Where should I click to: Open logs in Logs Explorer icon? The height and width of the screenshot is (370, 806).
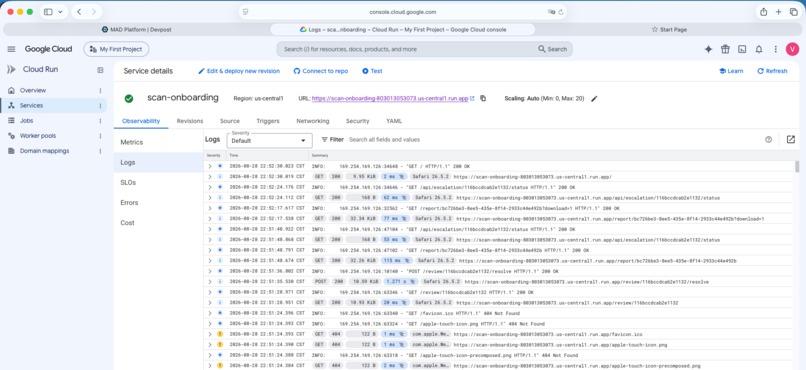pyautogui.click(x=791, y=139)
